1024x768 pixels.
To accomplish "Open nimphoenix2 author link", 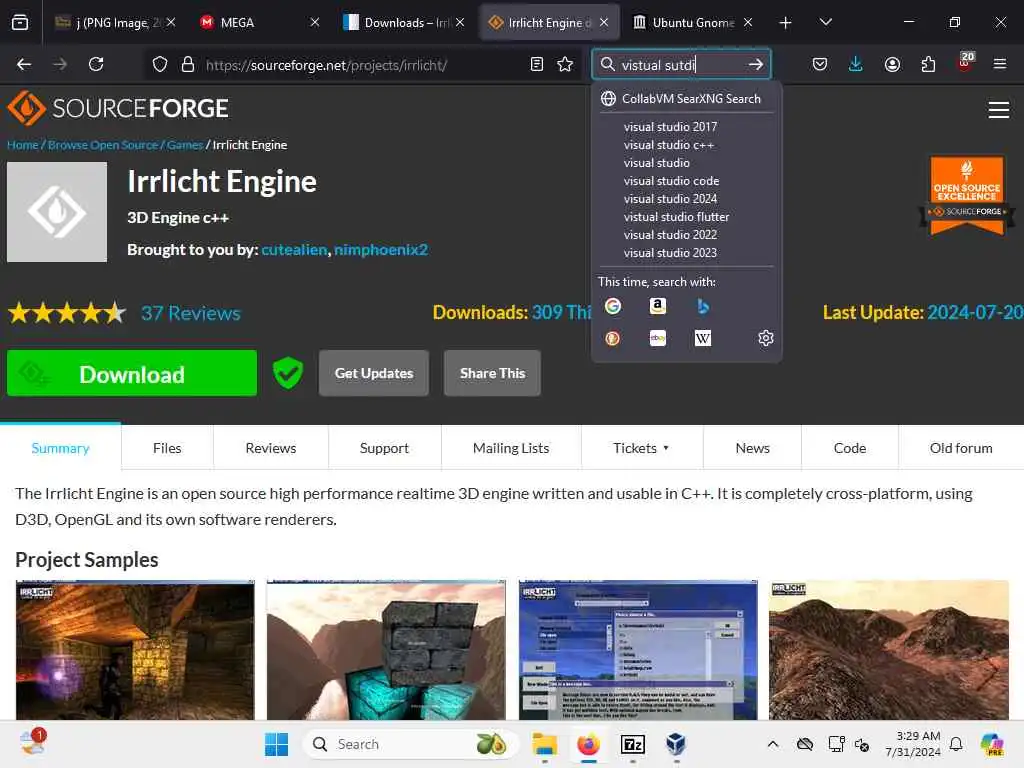I will coord(381,249).
